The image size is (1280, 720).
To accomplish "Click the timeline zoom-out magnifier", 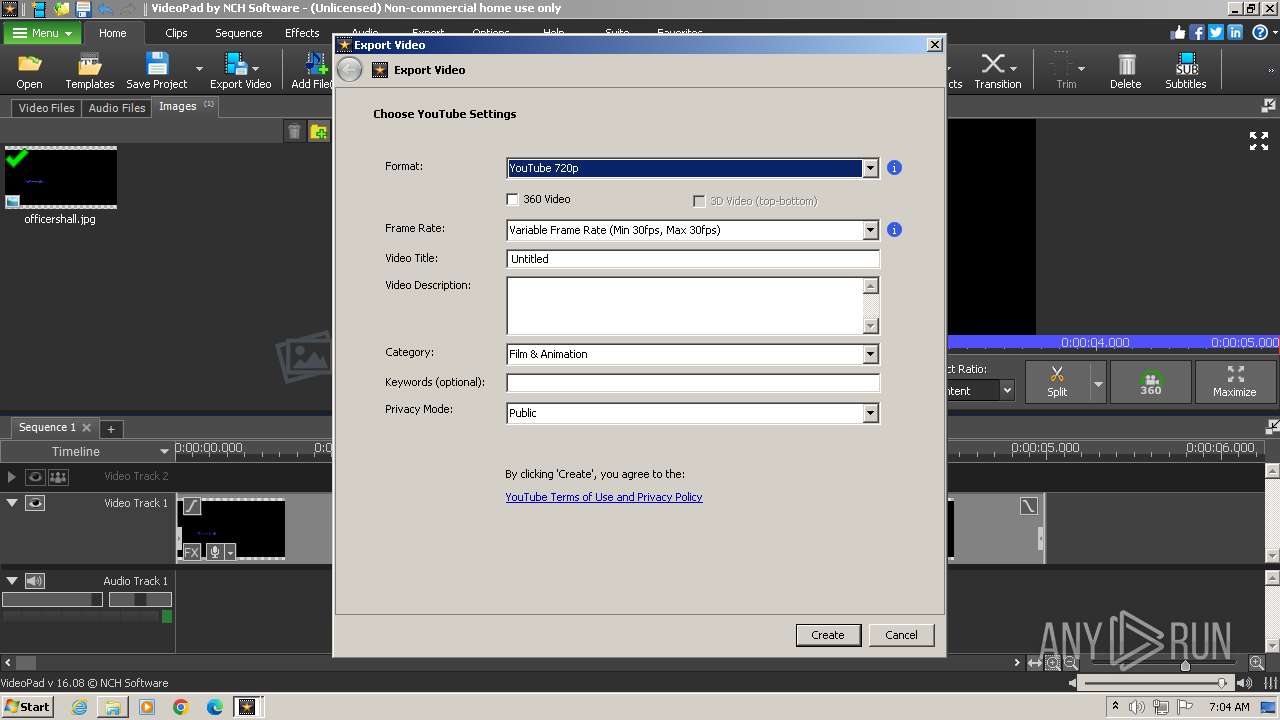I will coord(1071,663).
